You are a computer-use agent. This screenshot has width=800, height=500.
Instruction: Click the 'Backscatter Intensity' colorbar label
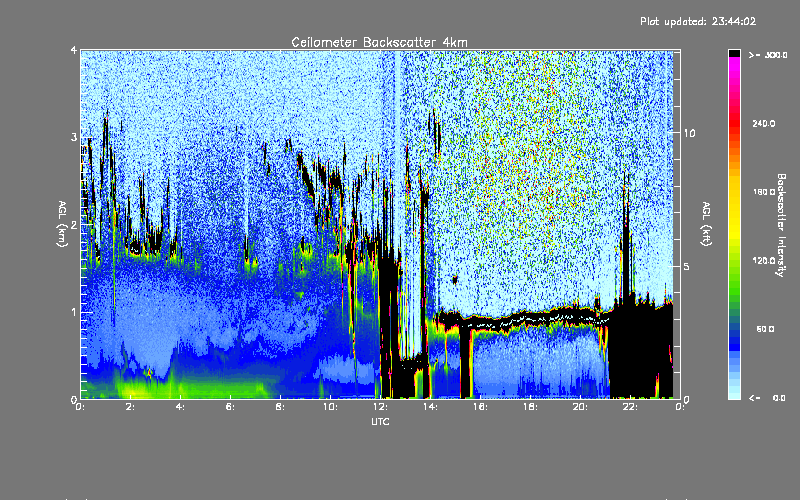click(781, 225)
